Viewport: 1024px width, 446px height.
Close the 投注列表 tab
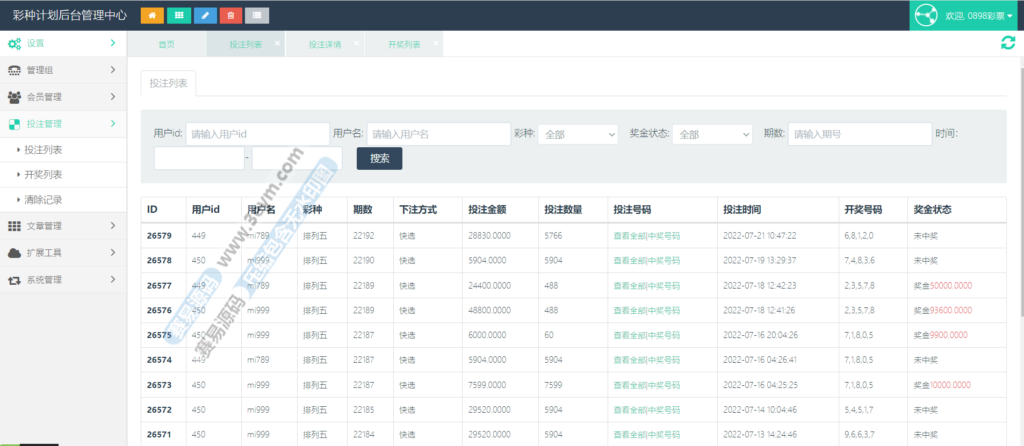coord(277,44)
